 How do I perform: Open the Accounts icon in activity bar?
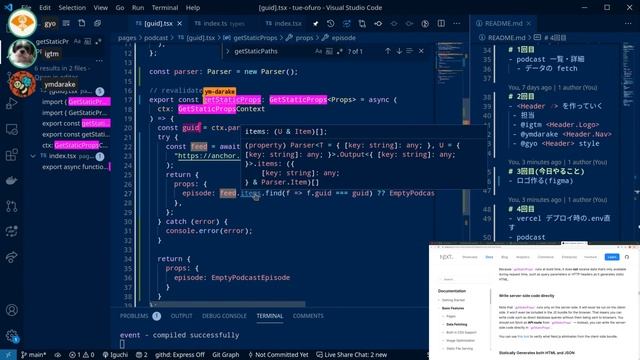click(11, 310)
